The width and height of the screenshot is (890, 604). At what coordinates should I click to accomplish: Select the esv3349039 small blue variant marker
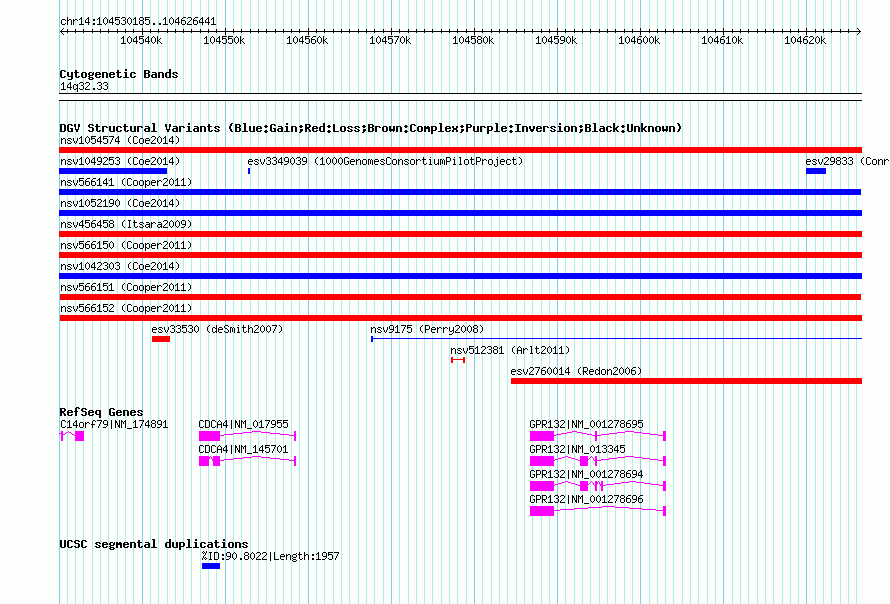(x=249, y=171)
